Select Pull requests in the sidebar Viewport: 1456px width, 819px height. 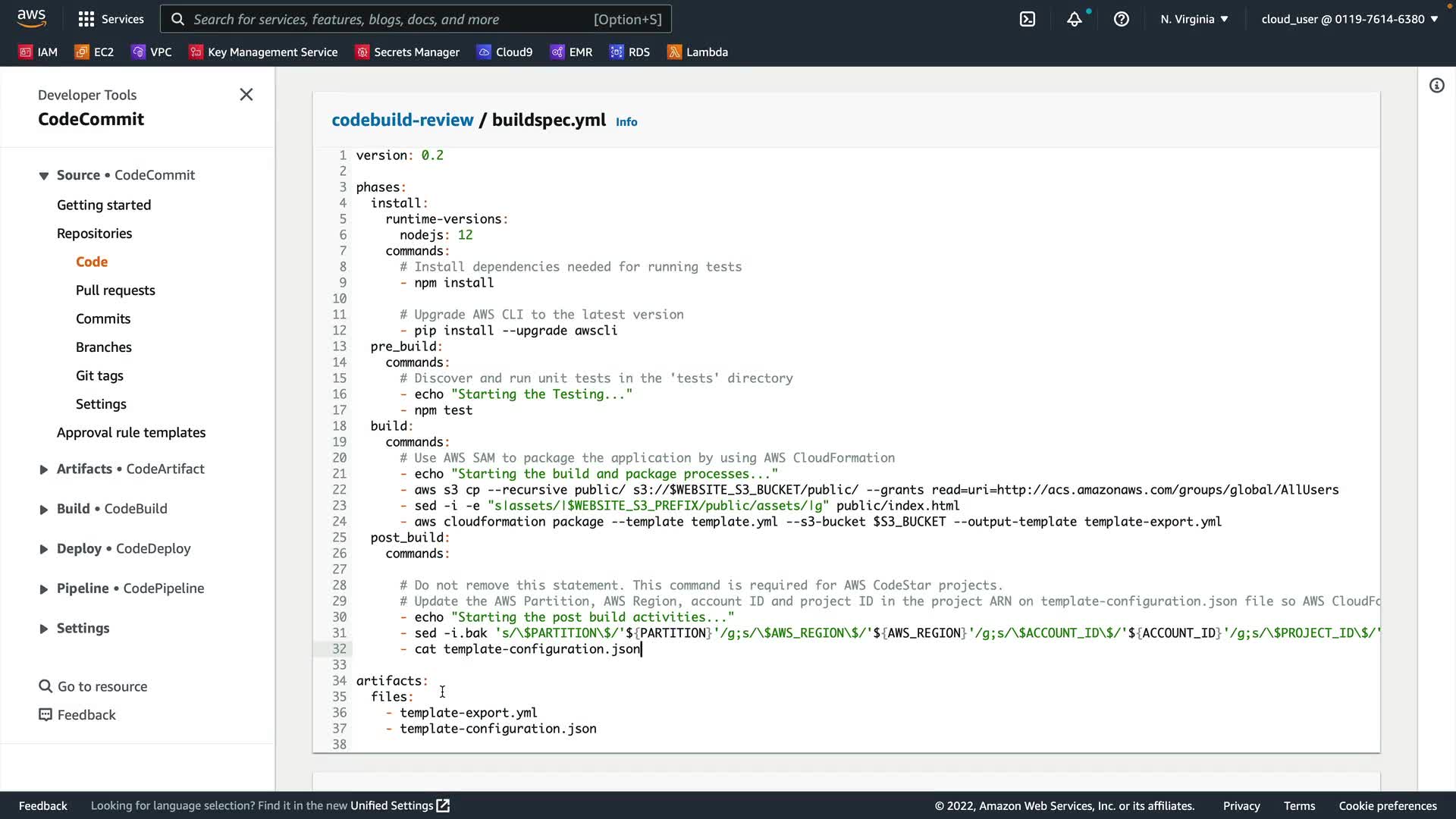pyautogui.click(x=115, y=290)
